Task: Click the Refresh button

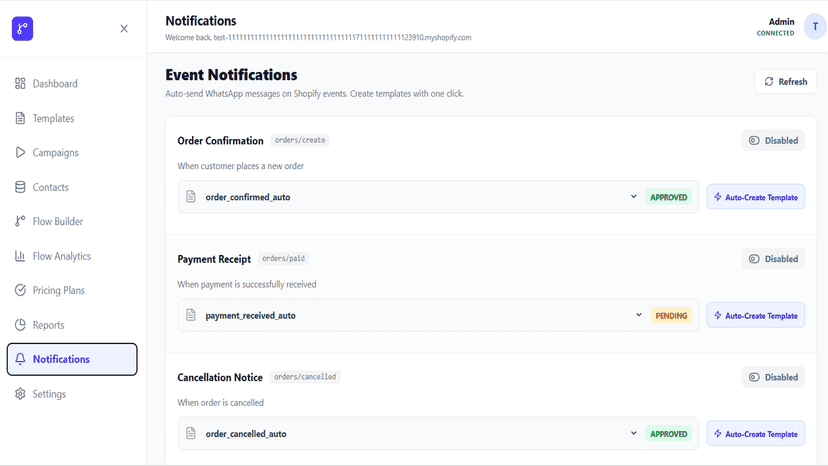Action: click(x=785, y=81)
